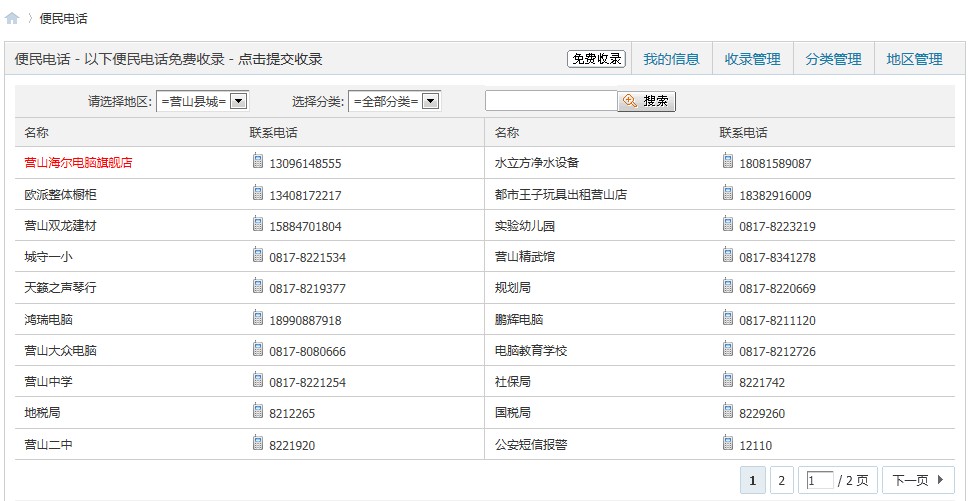Select page 1 in pagination
This screenshot has height=501, width=969.
point(752,480)
